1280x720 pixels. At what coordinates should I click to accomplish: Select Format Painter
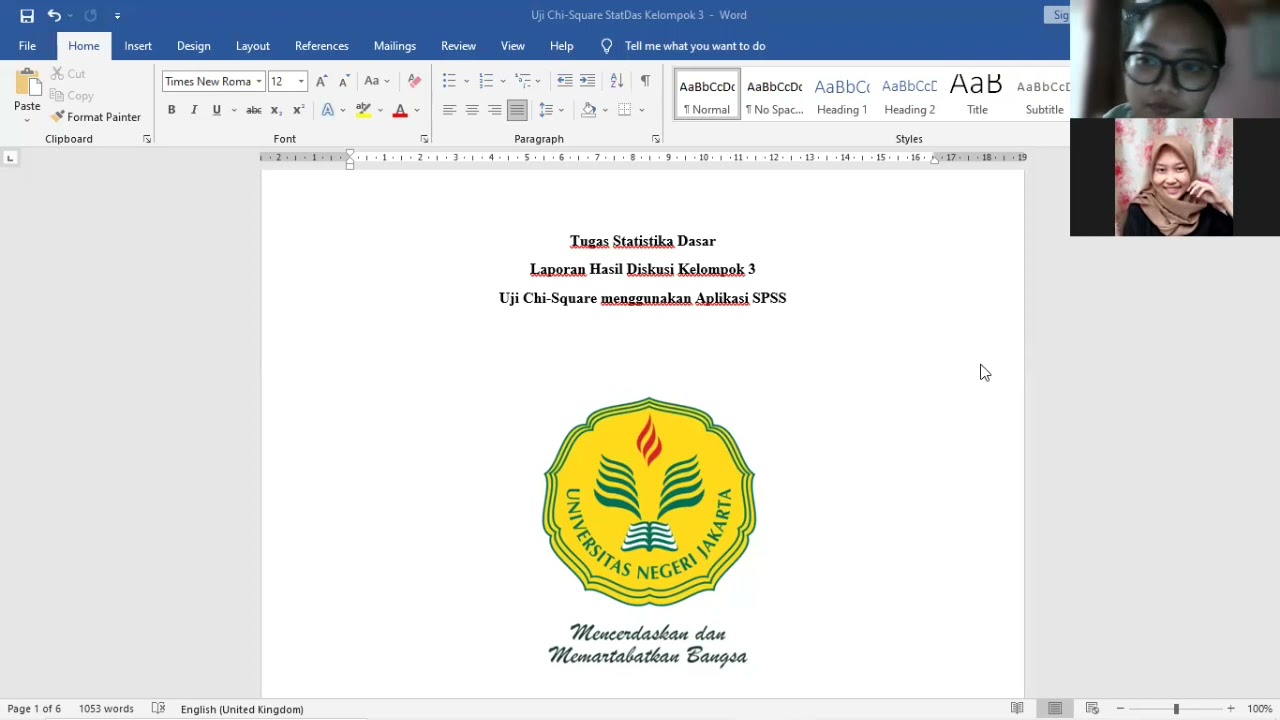pos(96,117)
